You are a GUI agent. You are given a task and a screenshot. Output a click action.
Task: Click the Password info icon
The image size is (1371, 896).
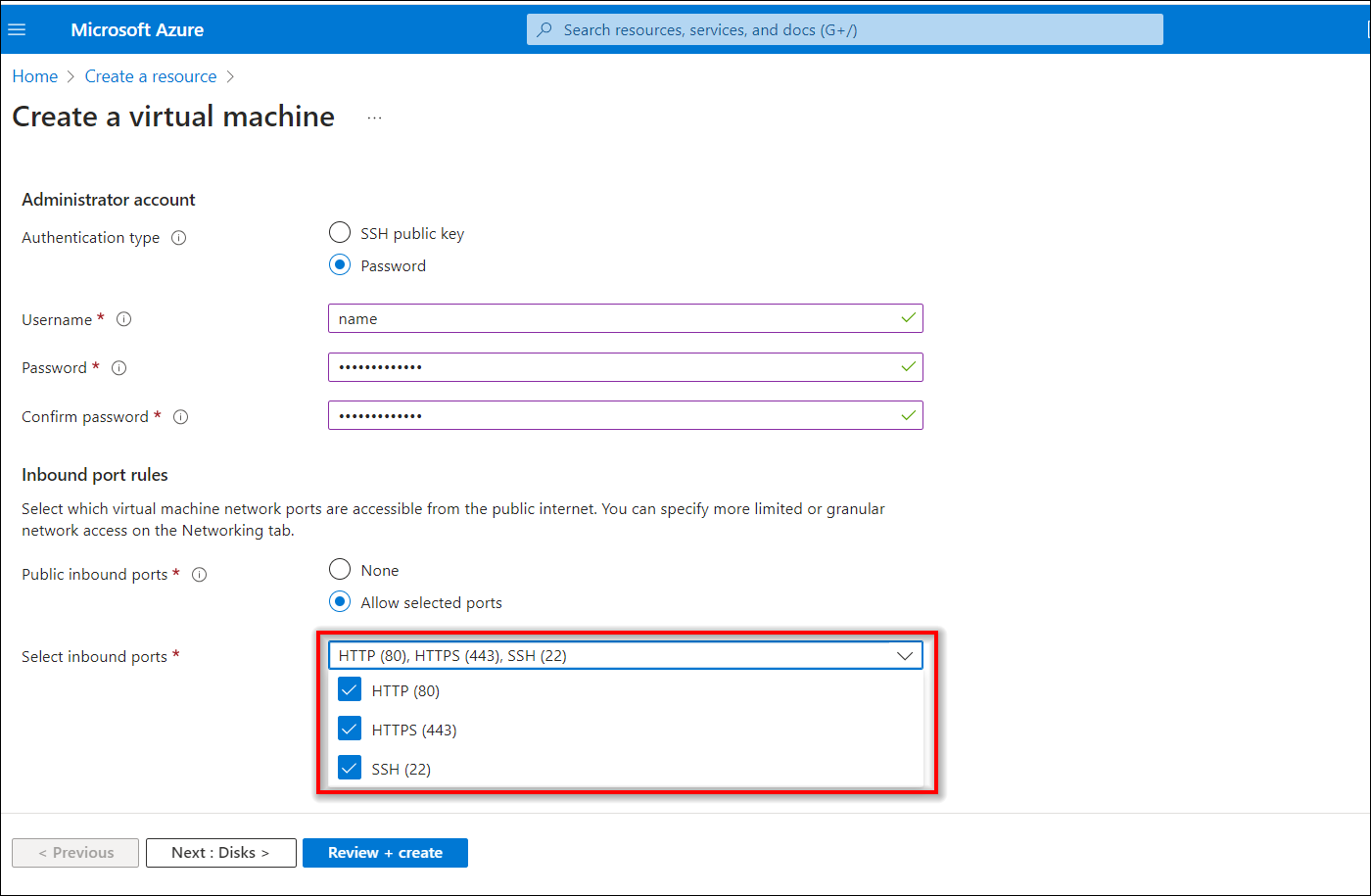118,368
